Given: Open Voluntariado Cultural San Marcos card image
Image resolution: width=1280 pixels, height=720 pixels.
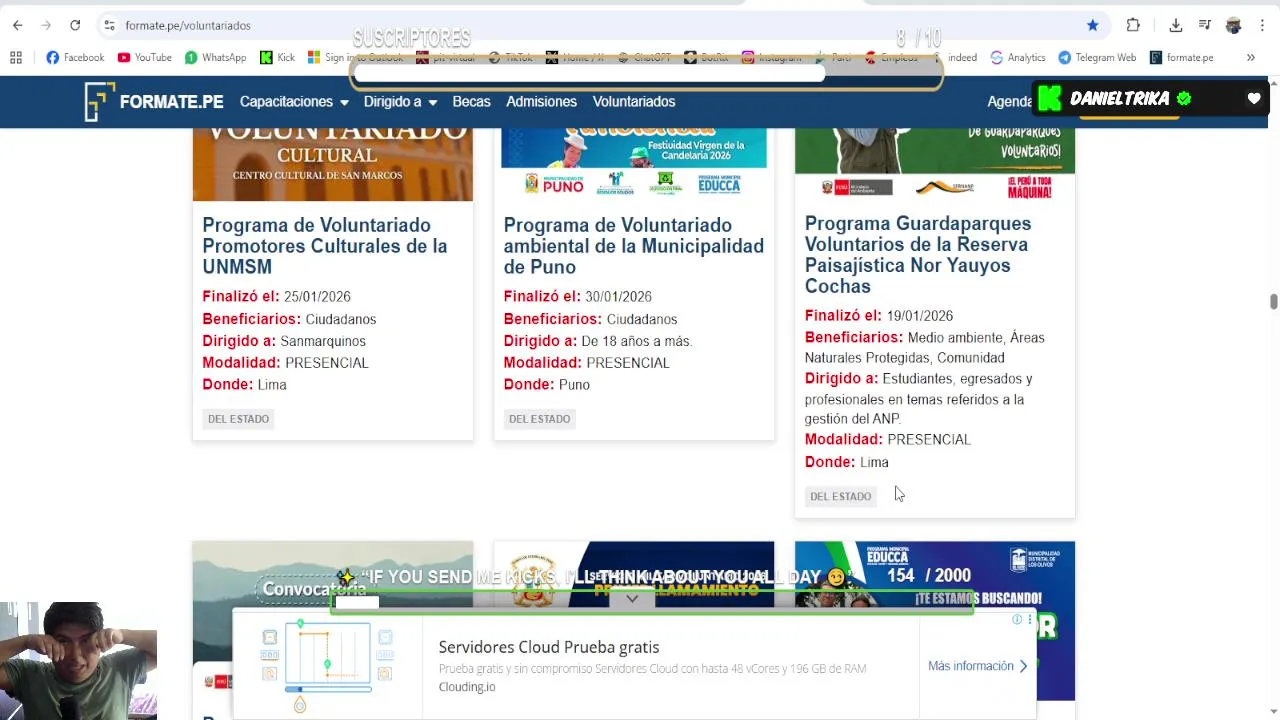Looking at the screenshot, I should pos(333,165).
